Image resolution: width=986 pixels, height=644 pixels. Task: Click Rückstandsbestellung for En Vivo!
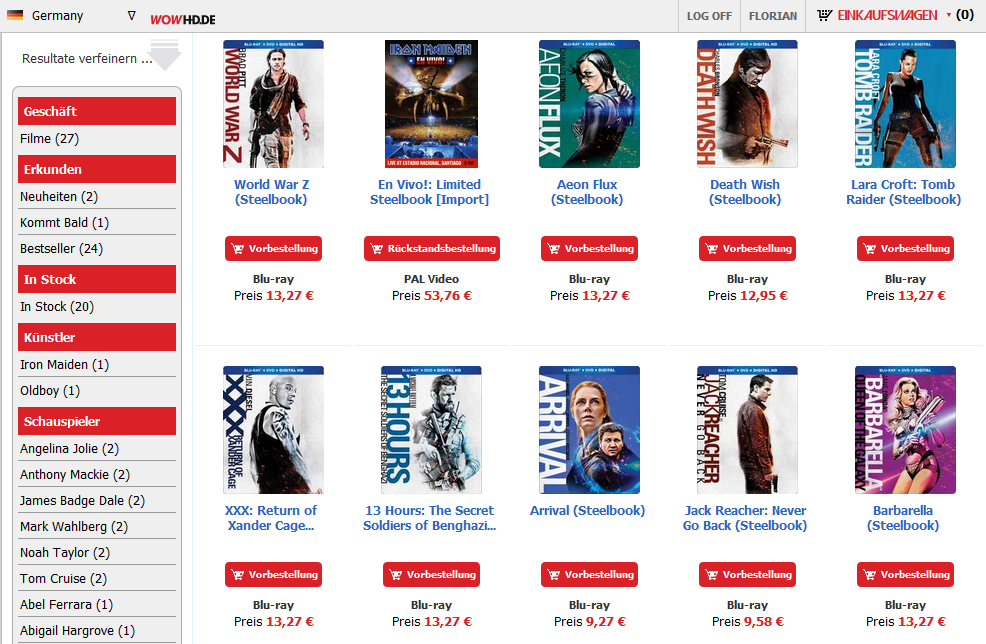click(432, 248)
